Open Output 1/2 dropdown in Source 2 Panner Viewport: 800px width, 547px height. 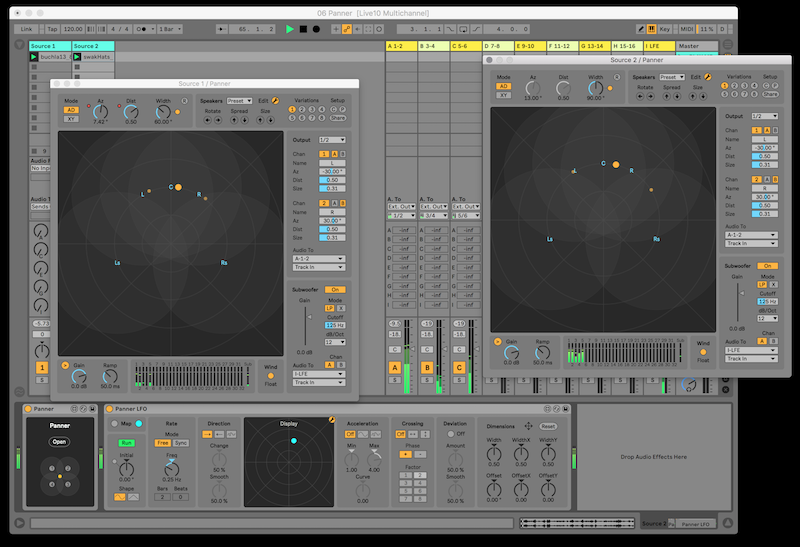pos(765,116)
